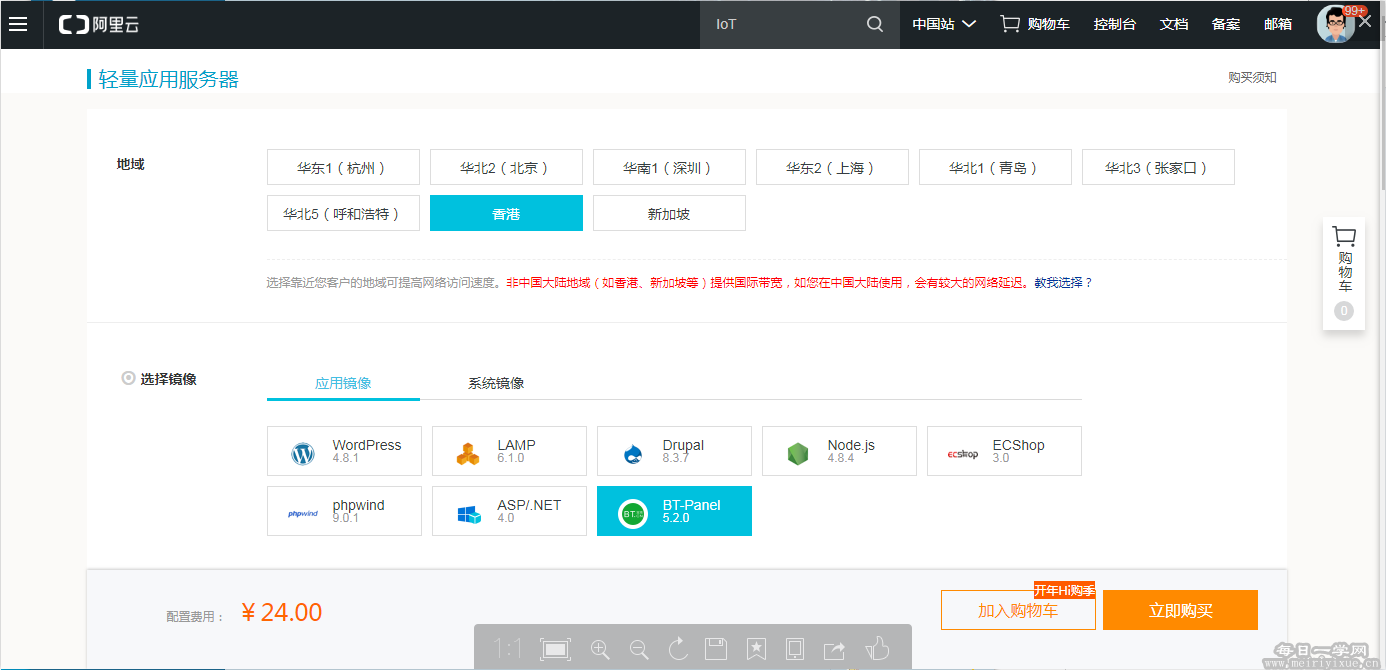The image size is (1386, 670).
Task: Choose region 新加坡
Action: pos(669,213)
